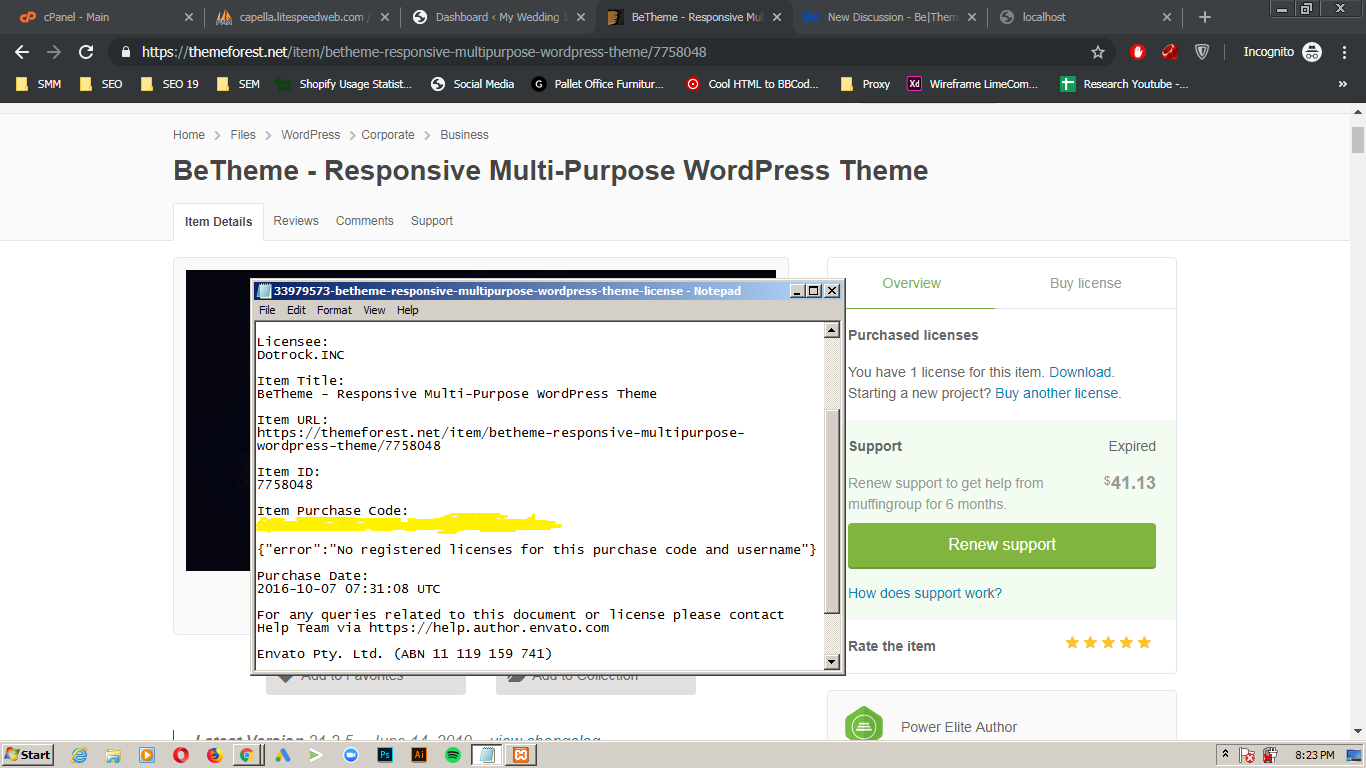Screen dimensions: 1366x768
Task: Open Notepad Help menu
Action: pyautogui.click(x=407, y=310)
